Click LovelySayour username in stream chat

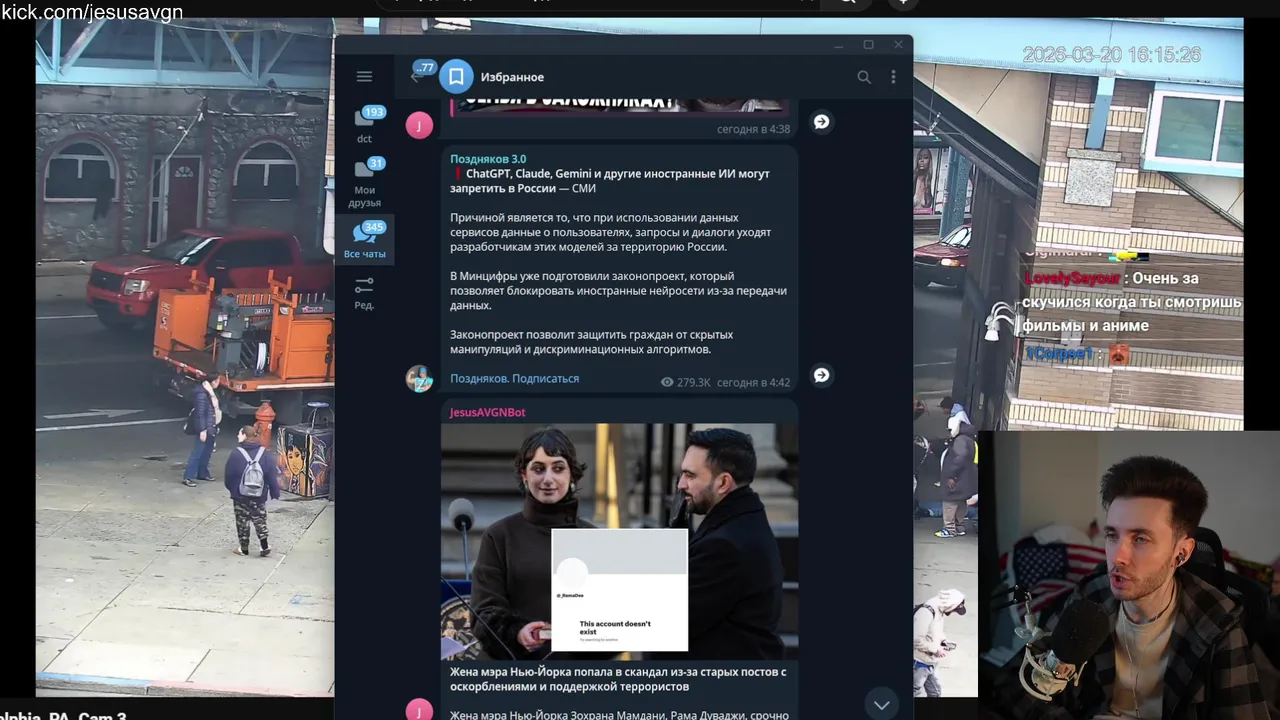[x=1071, y=278]
